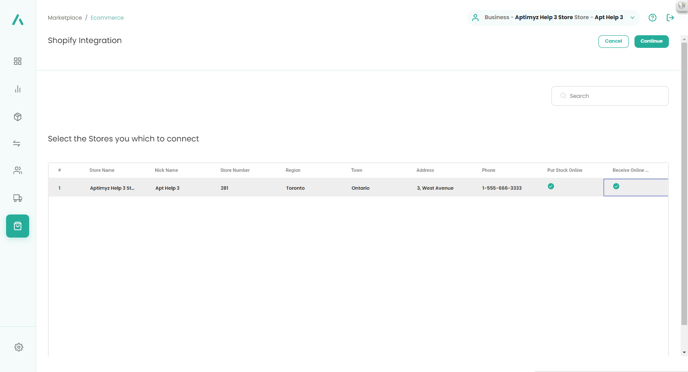Click the vertical scrollbar down arrow
The width and height of the screenshot is (688, 372).
[x=684, y=352]
